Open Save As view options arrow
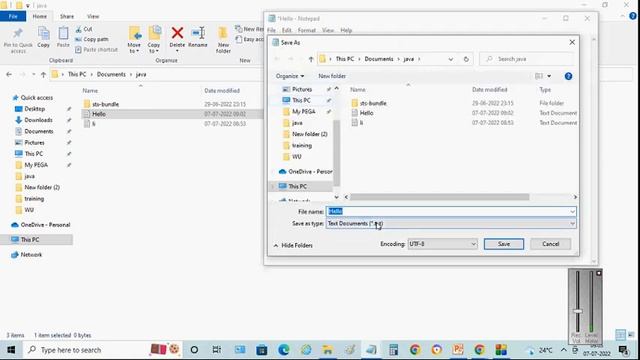The height and width of the screenshot is (360, 640). [x=549, y=76]
